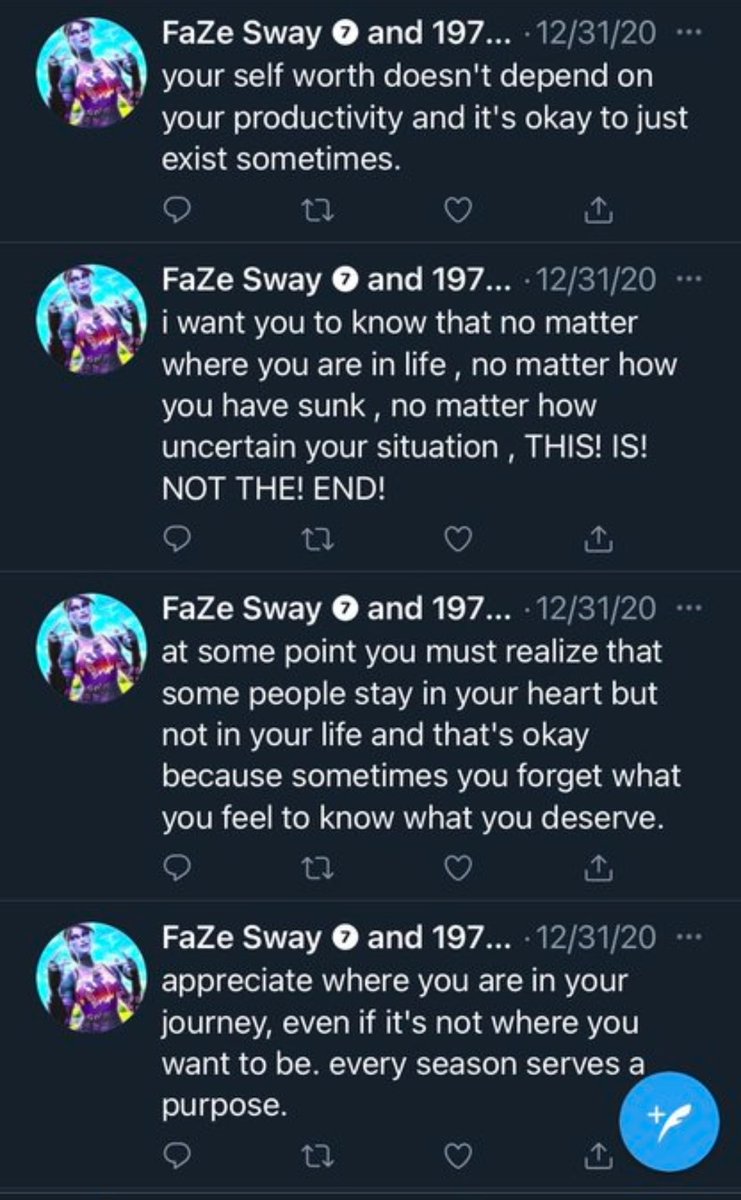Retweet the "stay in your heart" tweet

(x=317, y=868)
